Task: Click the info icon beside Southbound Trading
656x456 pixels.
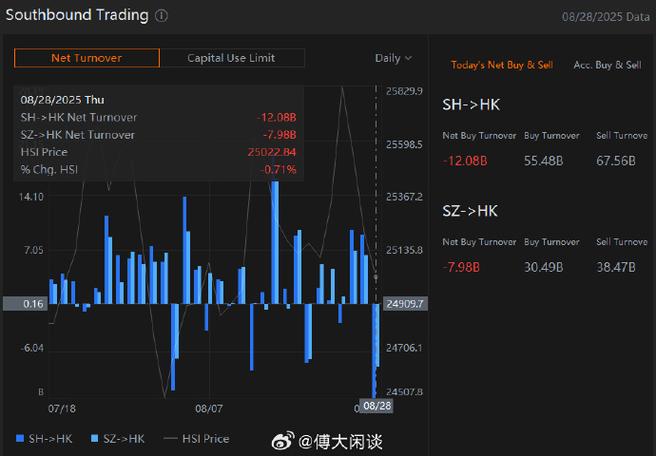Action: (162, 16)
